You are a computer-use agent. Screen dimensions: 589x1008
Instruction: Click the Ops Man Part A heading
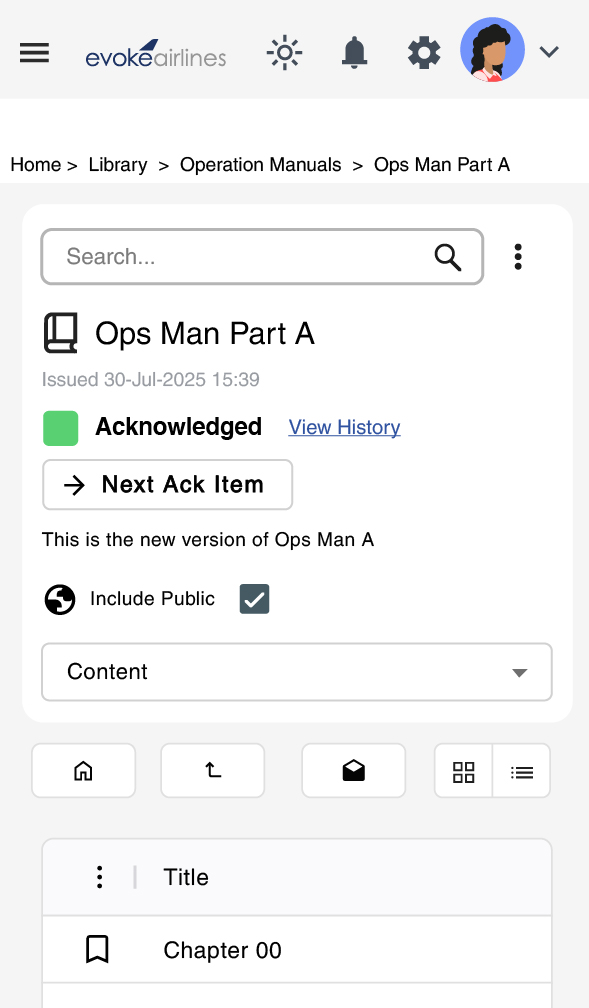205,334
